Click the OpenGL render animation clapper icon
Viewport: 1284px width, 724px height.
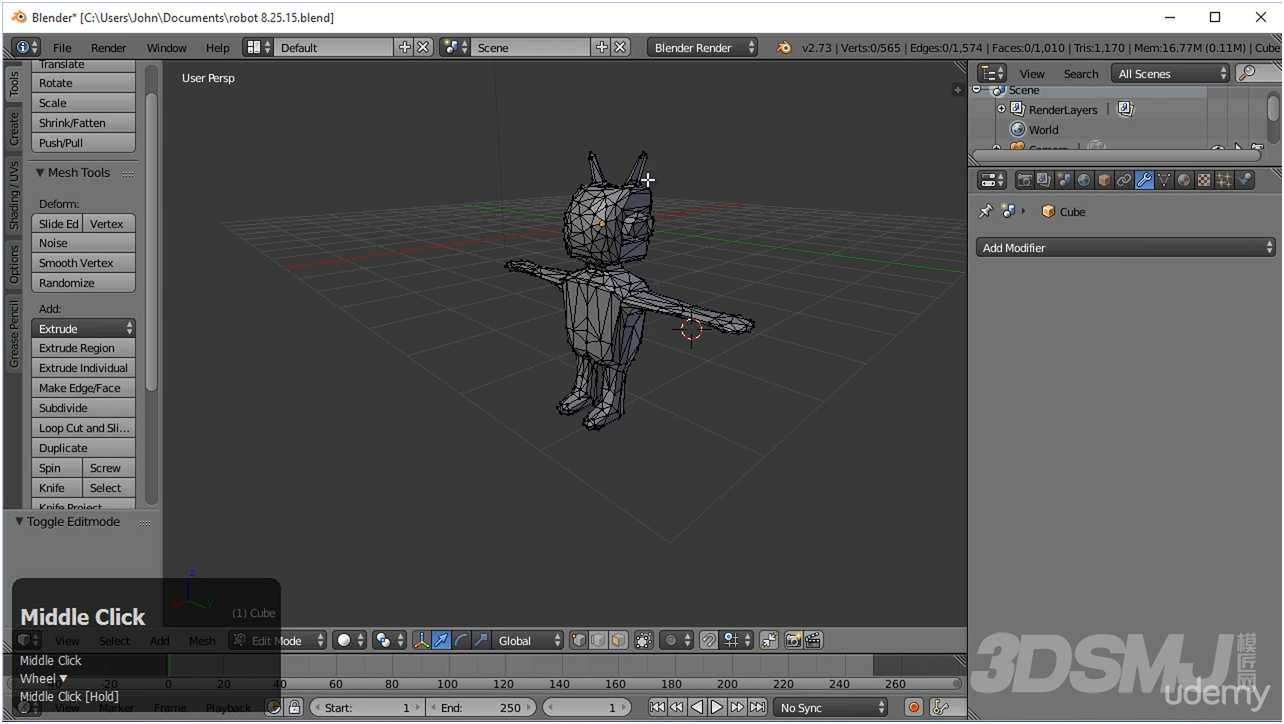(x=813, y=640)
